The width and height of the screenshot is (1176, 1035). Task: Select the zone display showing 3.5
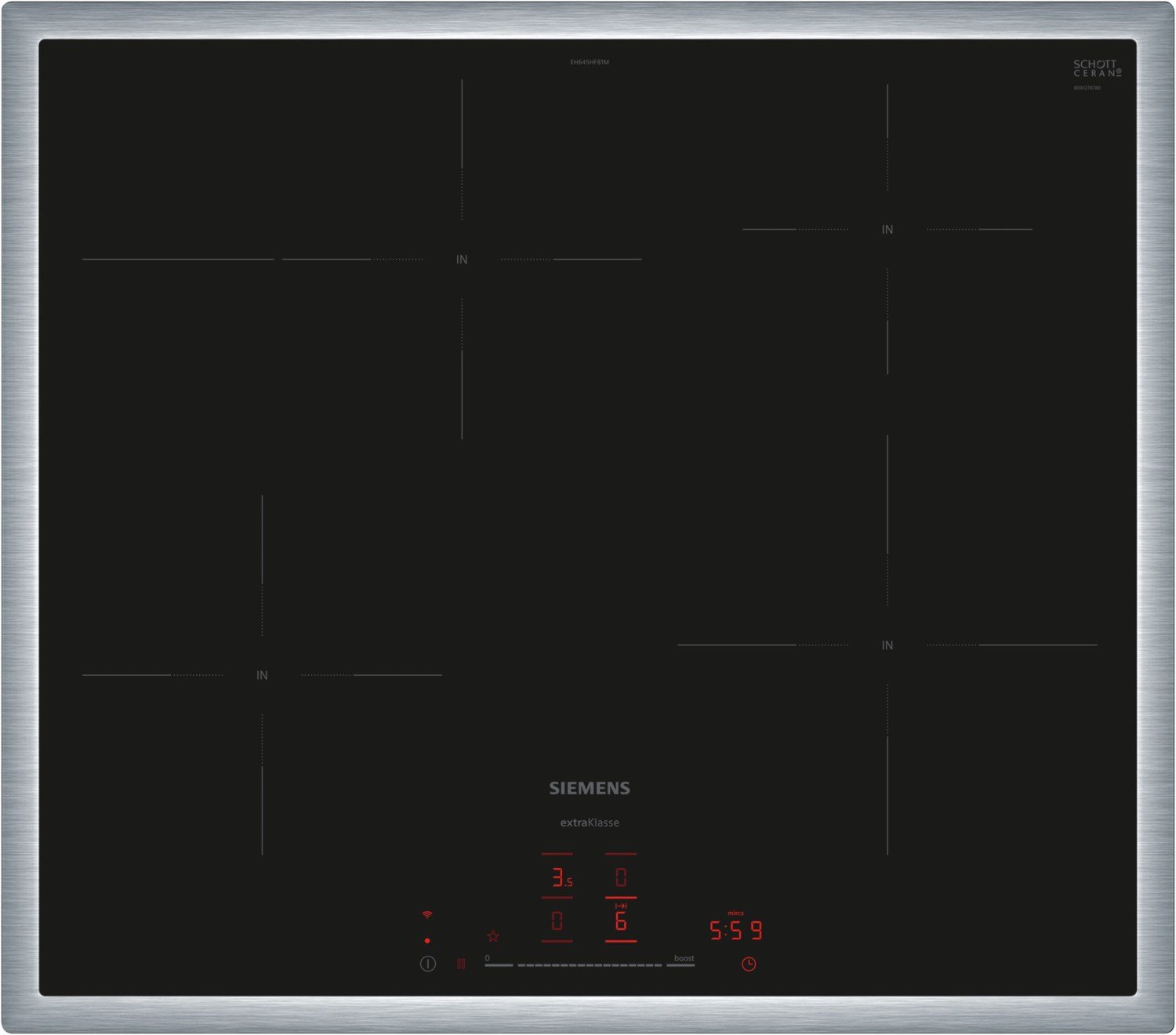560,877
